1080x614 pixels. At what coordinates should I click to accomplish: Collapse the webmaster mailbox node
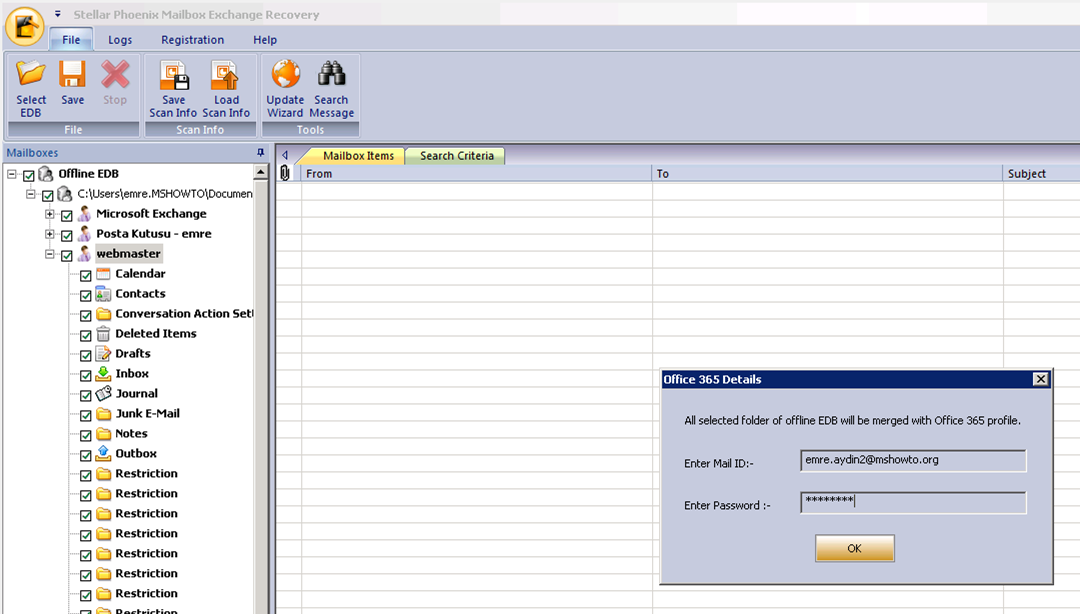point(50,254)
